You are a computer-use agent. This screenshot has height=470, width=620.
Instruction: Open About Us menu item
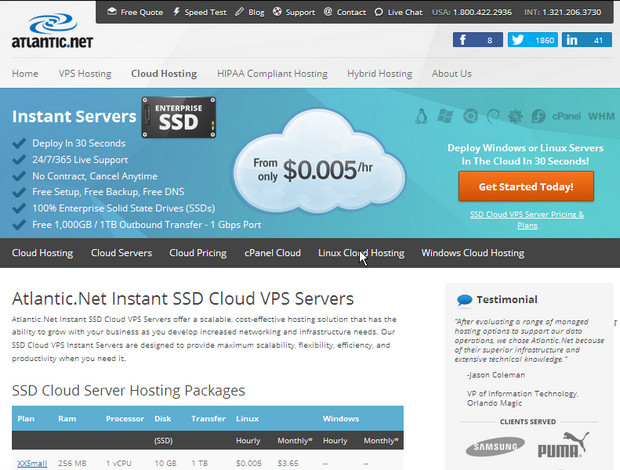coord(452,74)
